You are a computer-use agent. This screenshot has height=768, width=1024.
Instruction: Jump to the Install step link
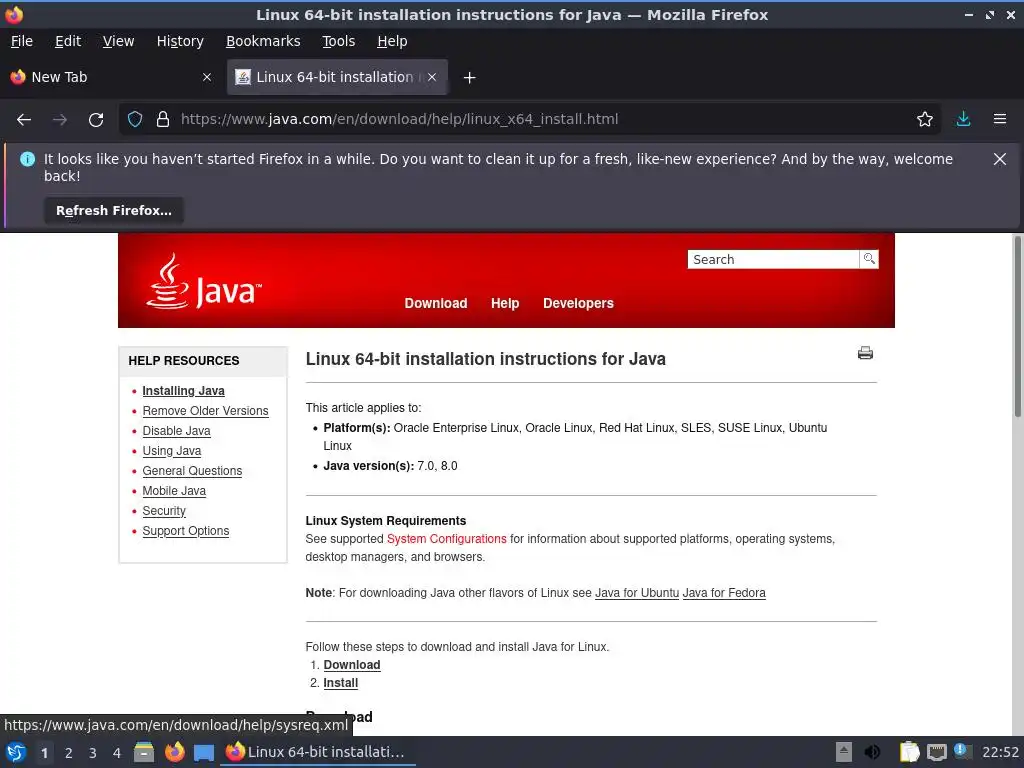[x=340, y=683]
